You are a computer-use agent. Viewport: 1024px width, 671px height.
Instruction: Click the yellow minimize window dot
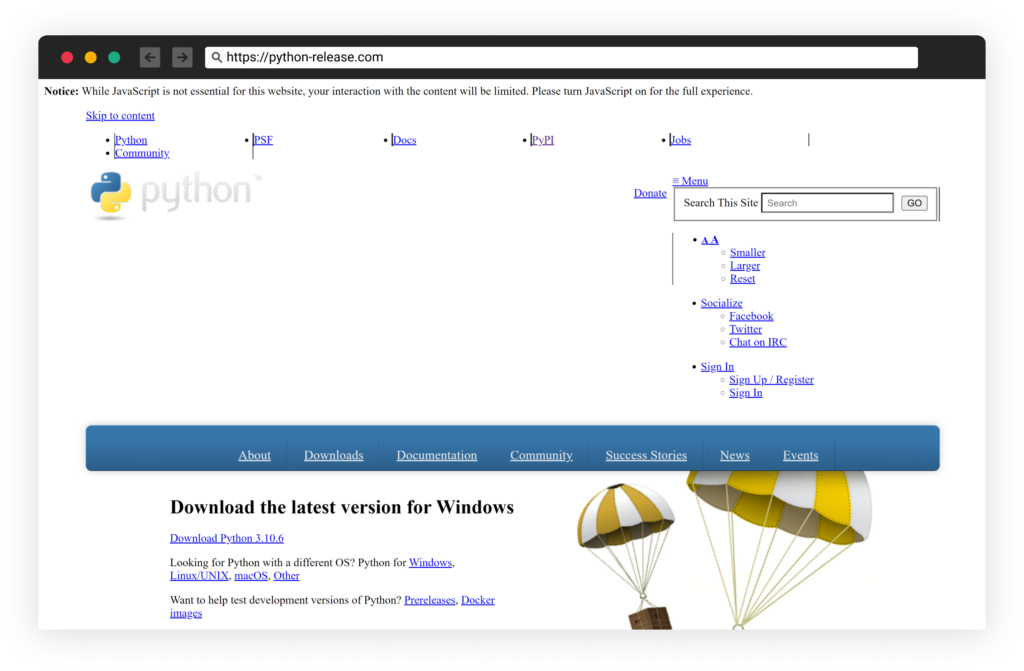[91, 57]
